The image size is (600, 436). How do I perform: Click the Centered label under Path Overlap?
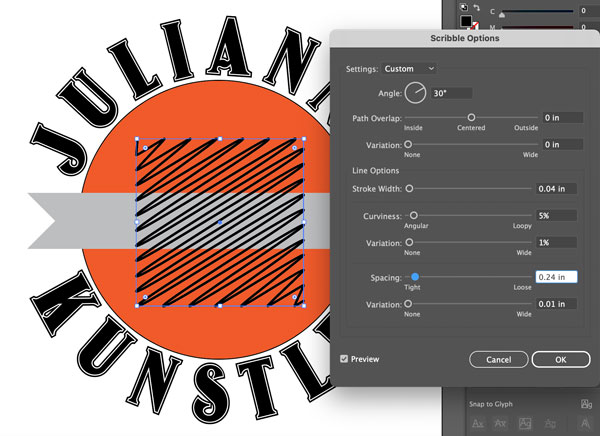click(x=471, y=128)
